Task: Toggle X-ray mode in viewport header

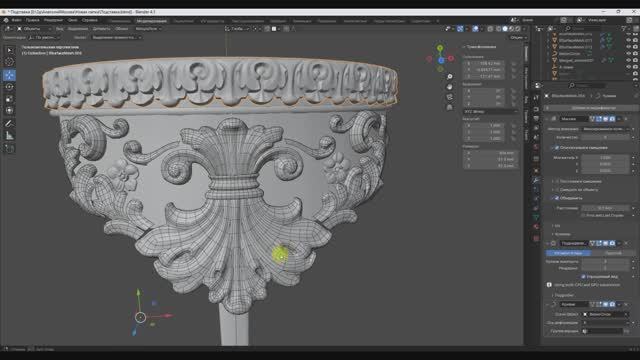Action: click(x=490, y=29)
